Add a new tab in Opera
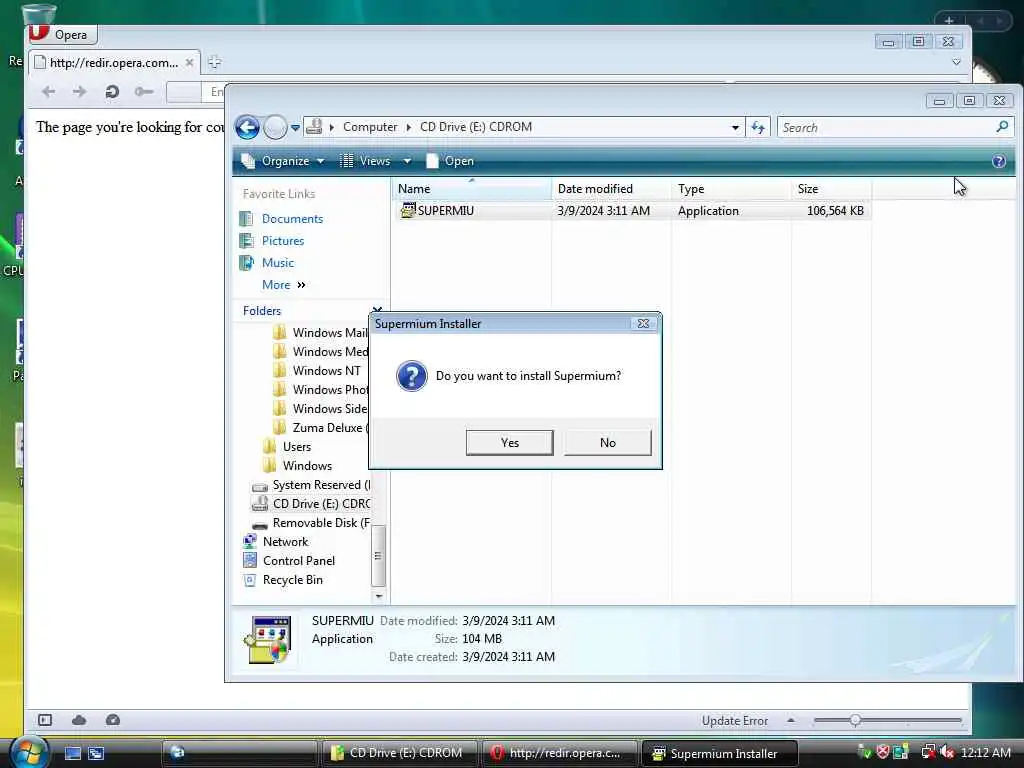 point(214,62)
